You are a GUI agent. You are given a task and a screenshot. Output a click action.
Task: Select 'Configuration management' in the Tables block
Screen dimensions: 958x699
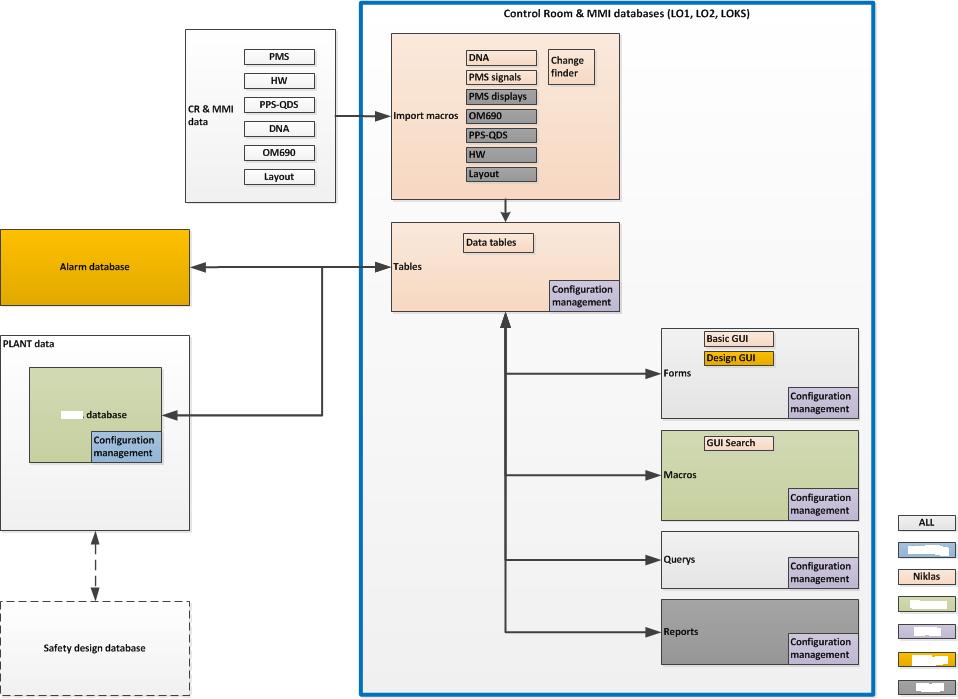[584, 296]
